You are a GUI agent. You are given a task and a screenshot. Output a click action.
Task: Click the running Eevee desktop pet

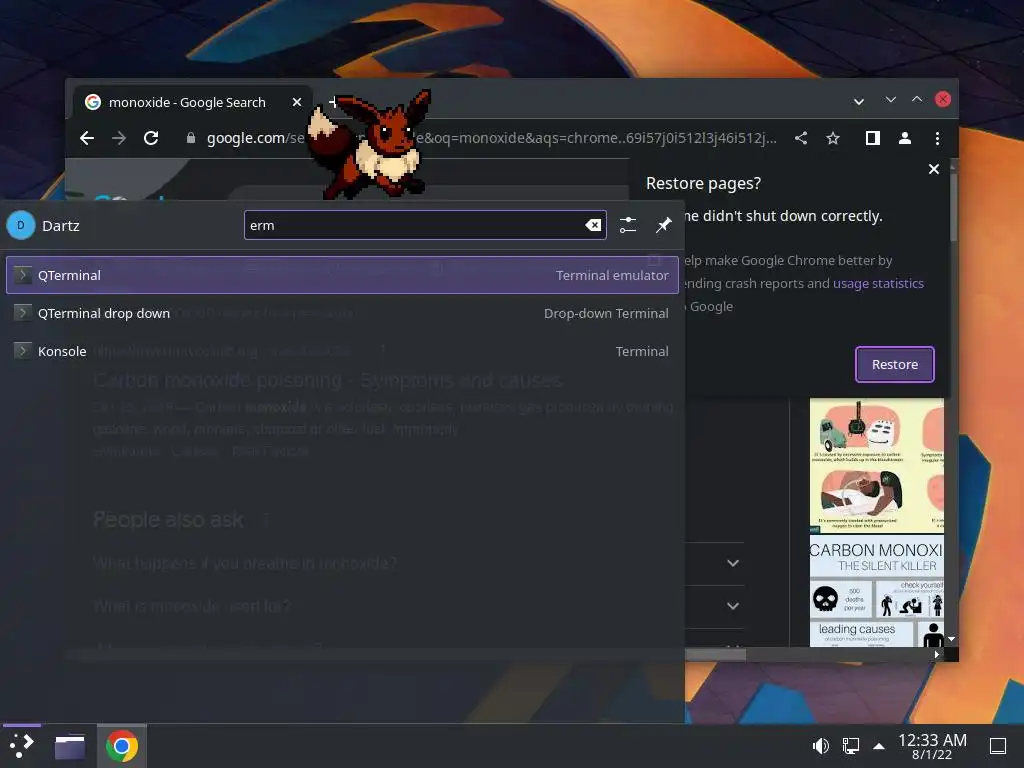[x=370, y=145]
